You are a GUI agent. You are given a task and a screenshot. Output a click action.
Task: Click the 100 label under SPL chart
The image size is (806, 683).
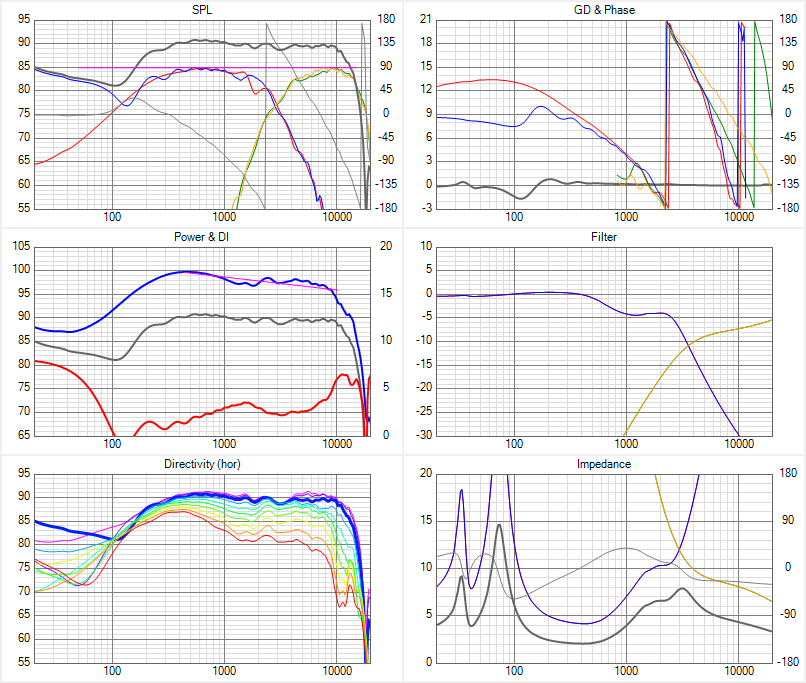point(112,217)
